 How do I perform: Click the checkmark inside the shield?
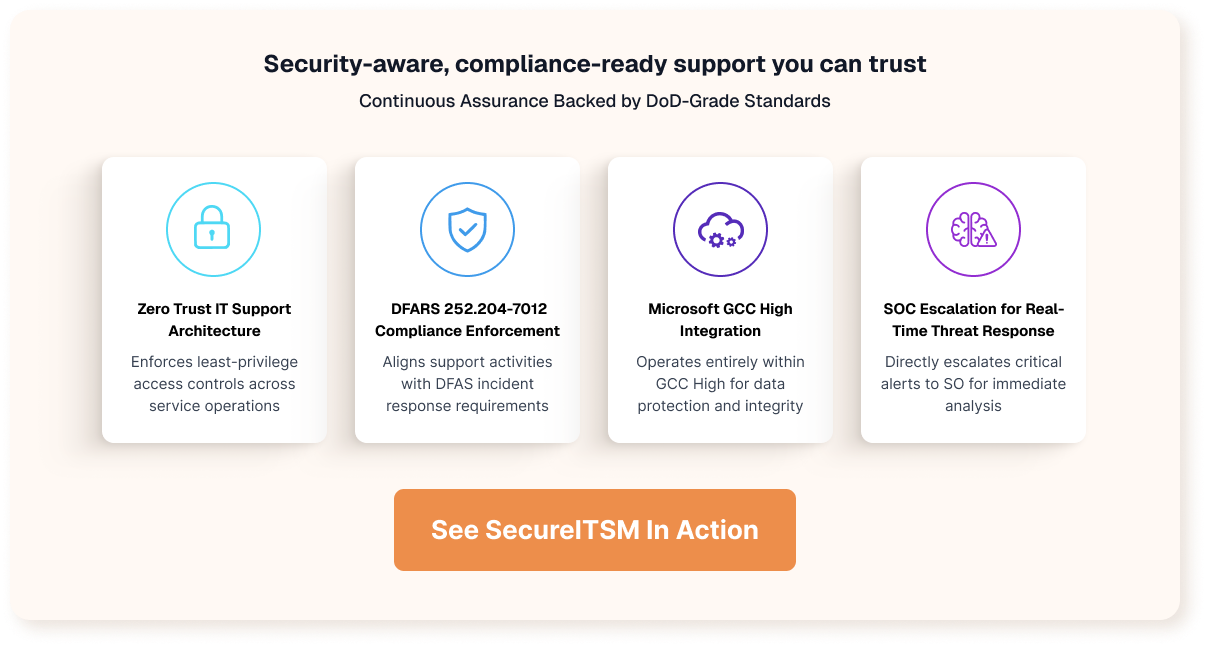pos(467,230)
